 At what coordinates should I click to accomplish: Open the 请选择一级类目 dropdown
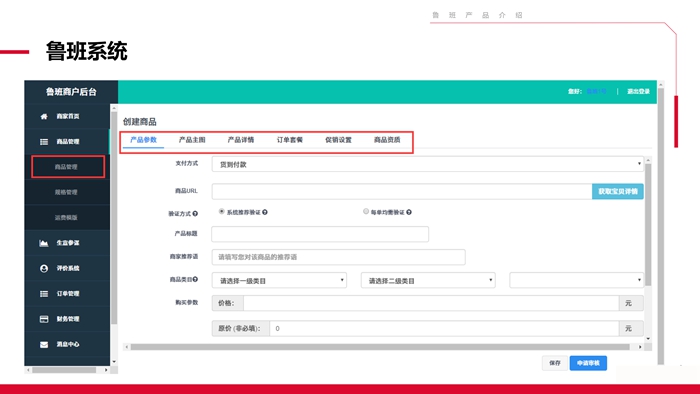click(279, 280)
